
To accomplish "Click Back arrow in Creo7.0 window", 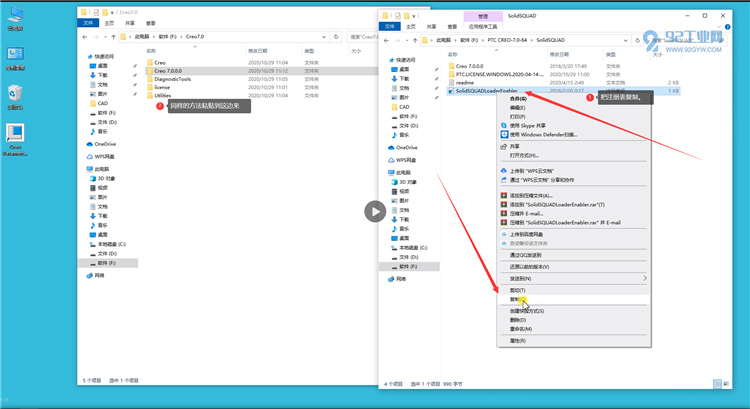I will 85,37.
